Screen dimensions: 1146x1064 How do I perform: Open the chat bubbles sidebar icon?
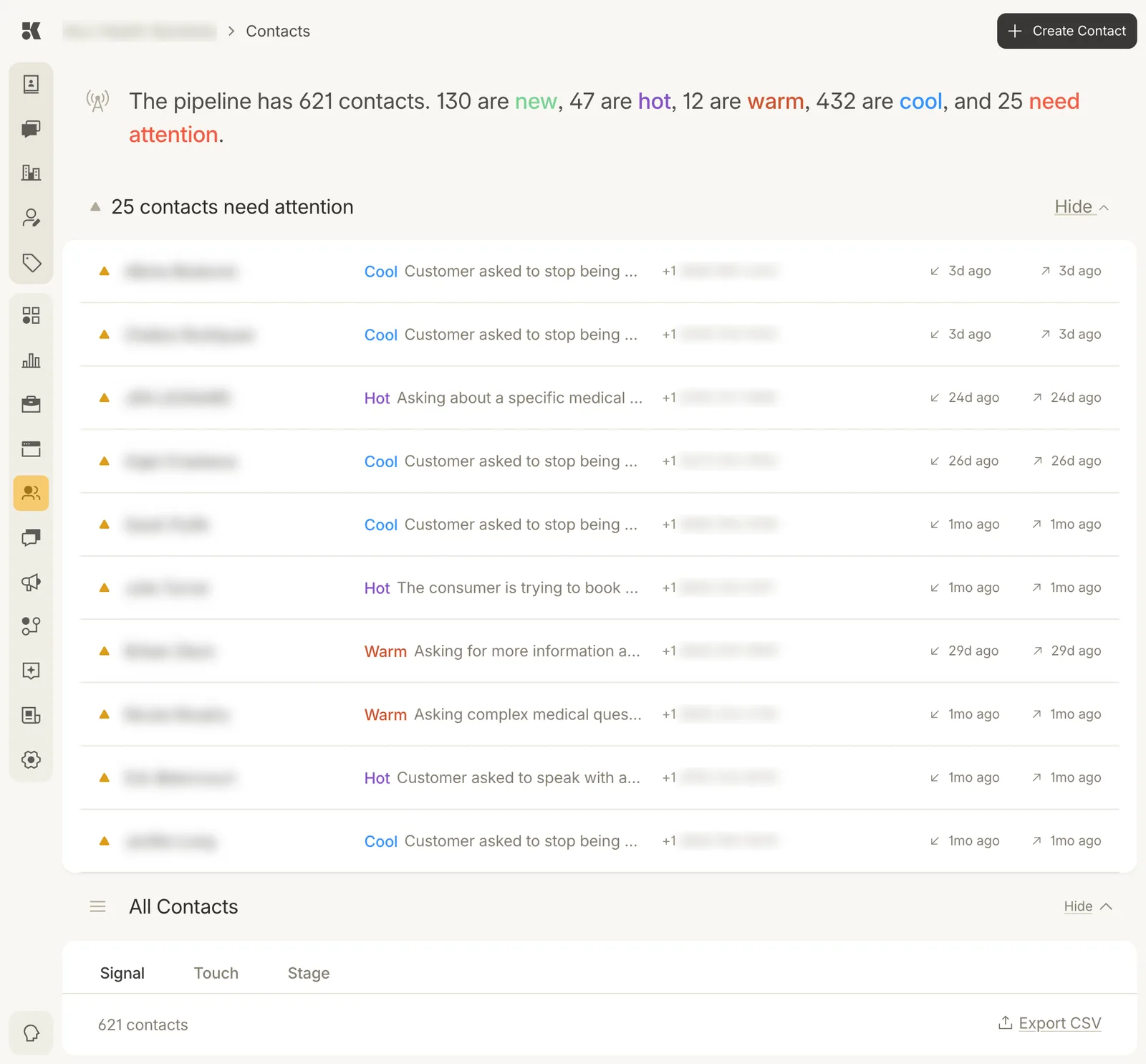click(x=31, y=129)
